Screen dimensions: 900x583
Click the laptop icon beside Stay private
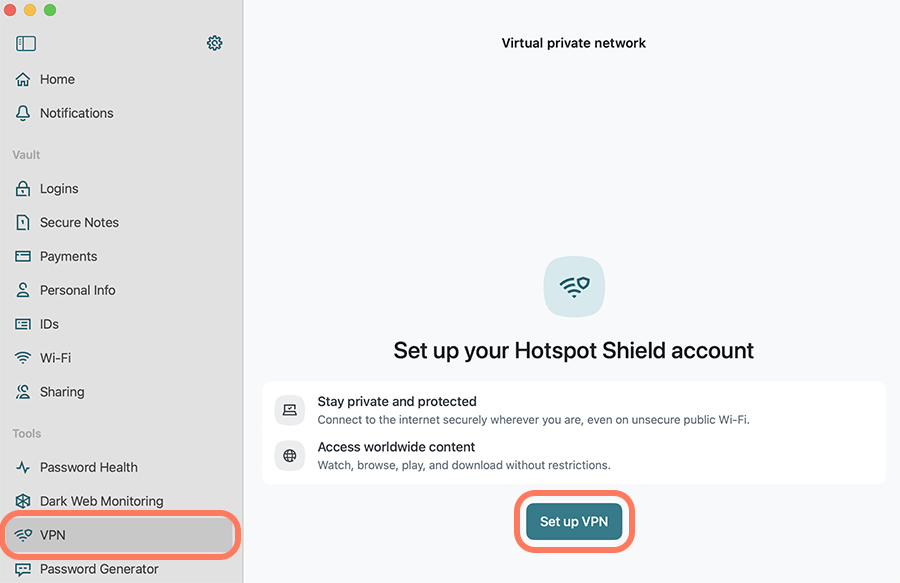[x=290, y=410]
